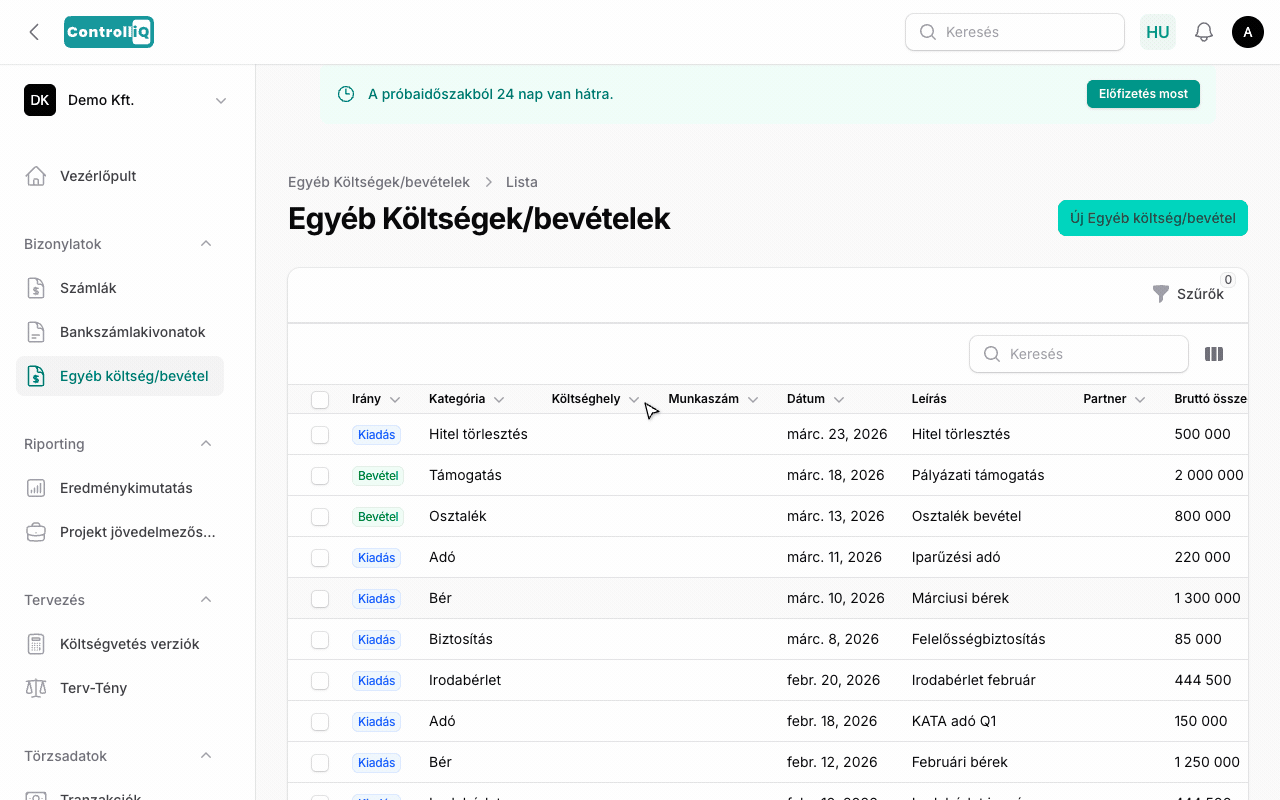
Task: Click Előfizetés most button
Action: pos(1143,94)
